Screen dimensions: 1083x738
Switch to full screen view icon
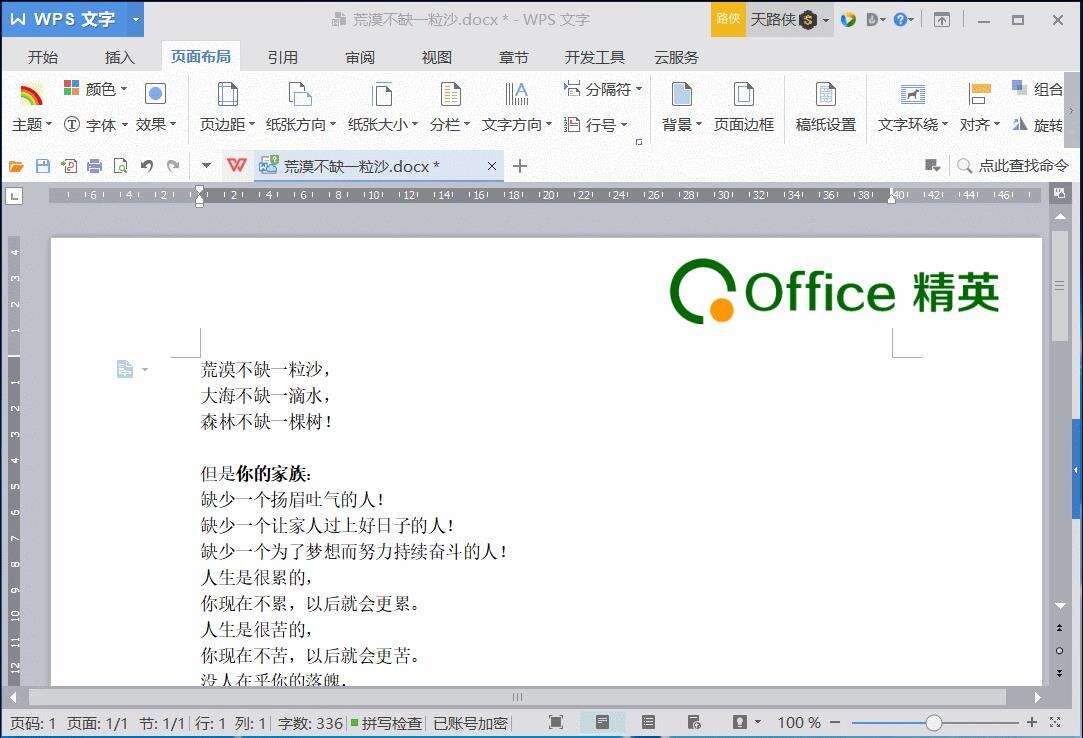point(555,722)
